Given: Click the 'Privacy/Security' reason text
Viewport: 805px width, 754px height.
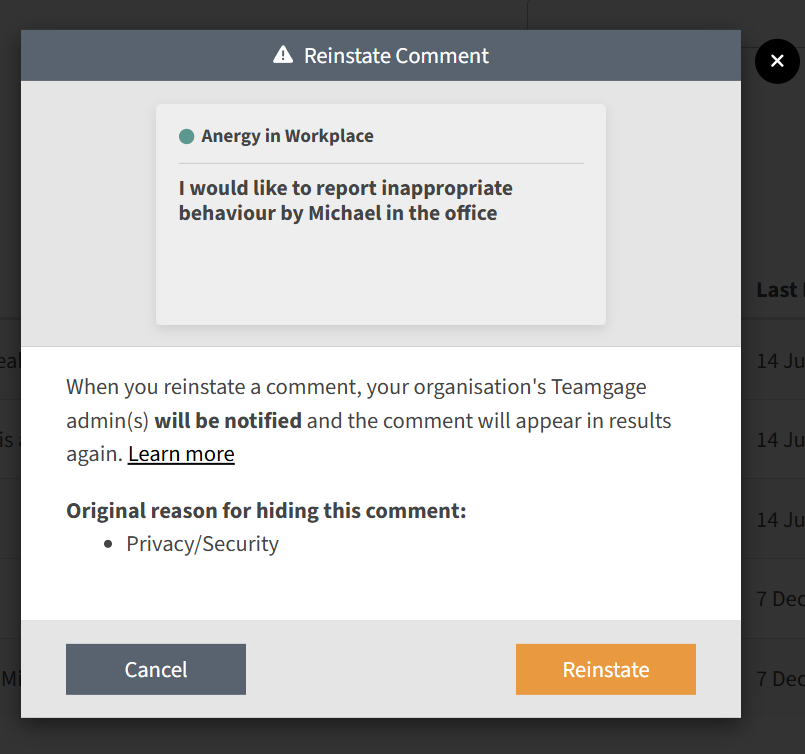Looking at the screenshot, I should [x=202, y=544].
